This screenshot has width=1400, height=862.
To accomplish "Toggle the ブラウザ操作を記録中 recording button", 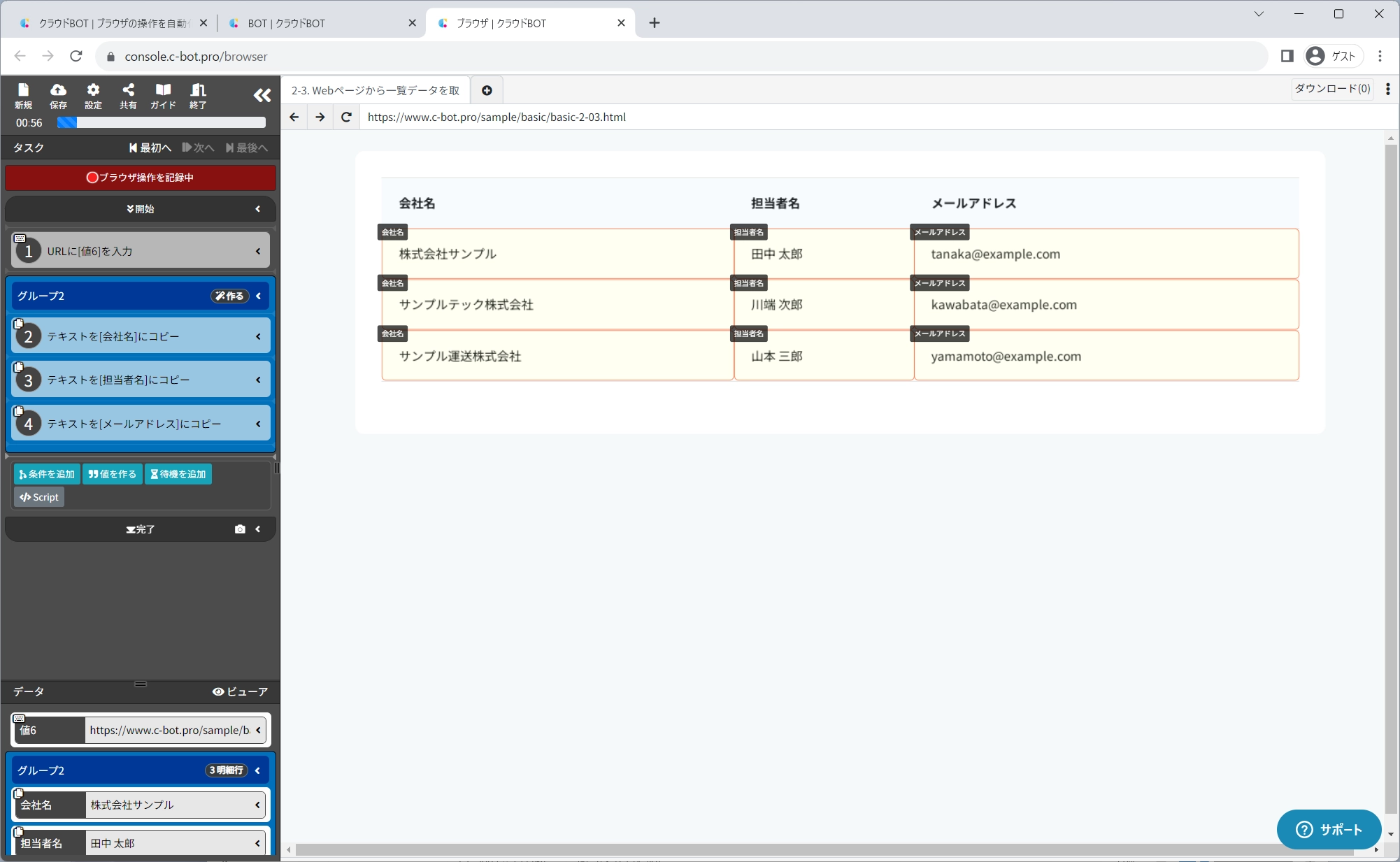I will (x=140, y=178).
